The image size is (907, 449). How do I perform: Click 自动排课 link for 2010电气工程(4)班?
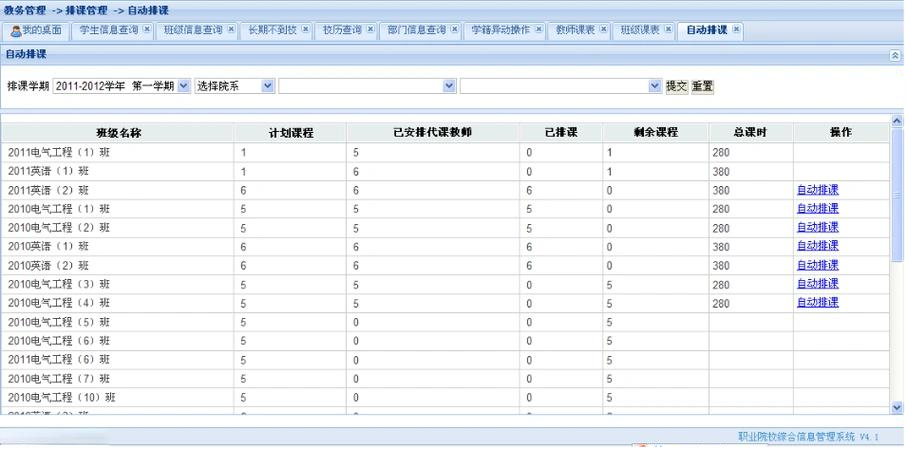pos(817,302)
